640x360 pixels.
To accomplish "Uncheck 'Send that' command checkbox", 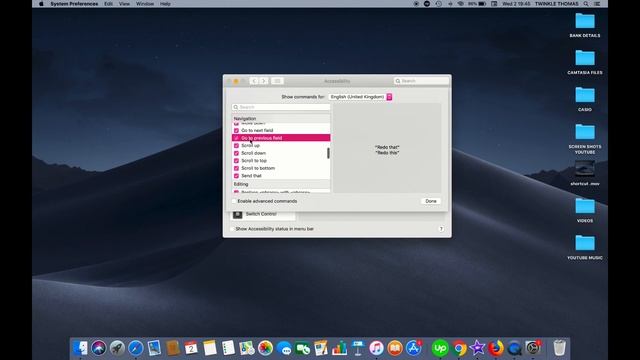I will (x=236, y=176).
